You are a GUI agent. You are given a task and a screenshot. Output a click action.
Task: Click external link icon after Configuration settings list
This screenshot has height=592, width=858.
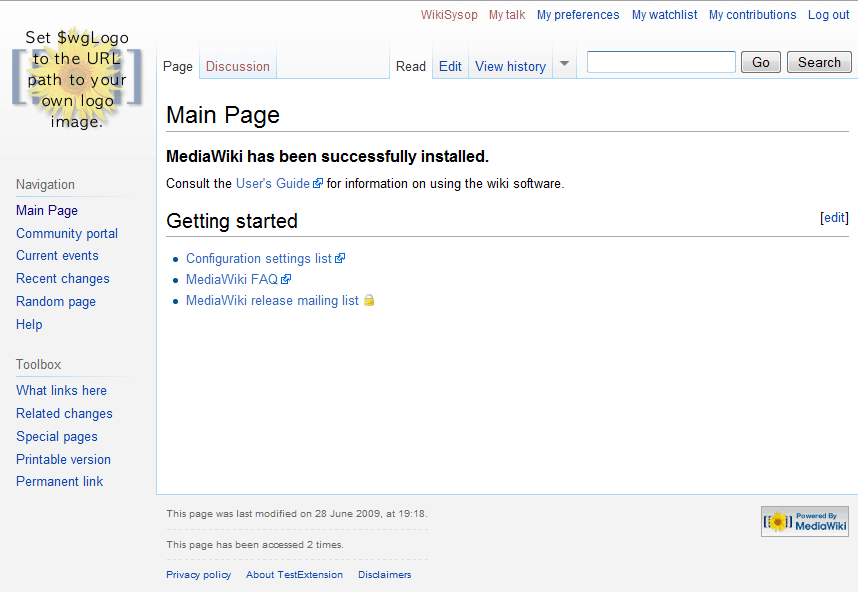pyautogui.click(x=340, y=258)
